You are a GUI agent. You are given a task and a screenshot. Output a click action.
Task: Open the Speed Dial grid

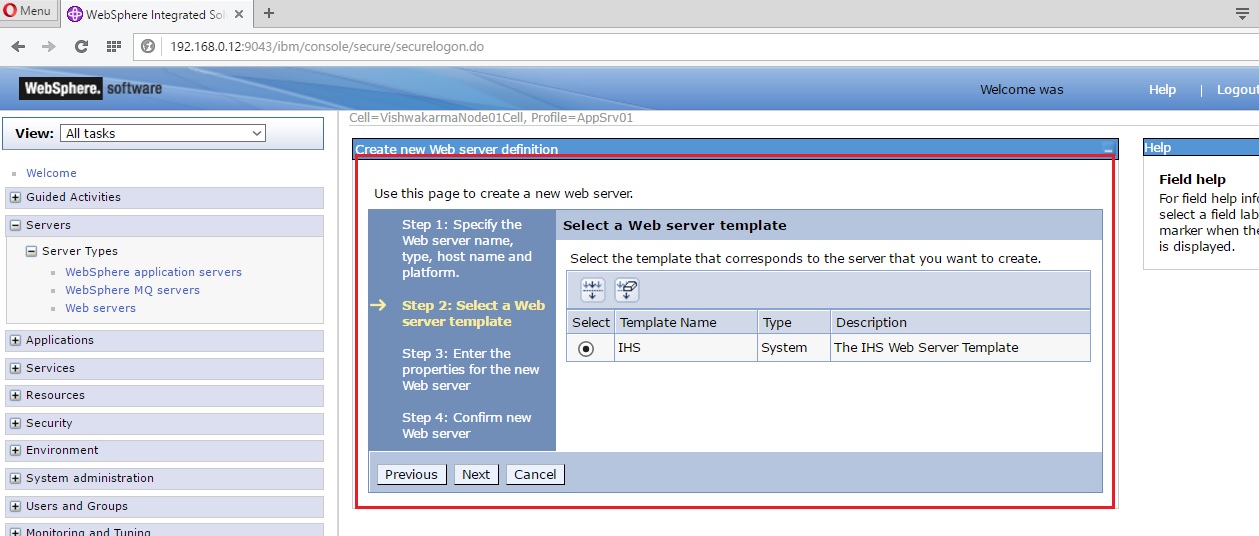click(113, 46)
